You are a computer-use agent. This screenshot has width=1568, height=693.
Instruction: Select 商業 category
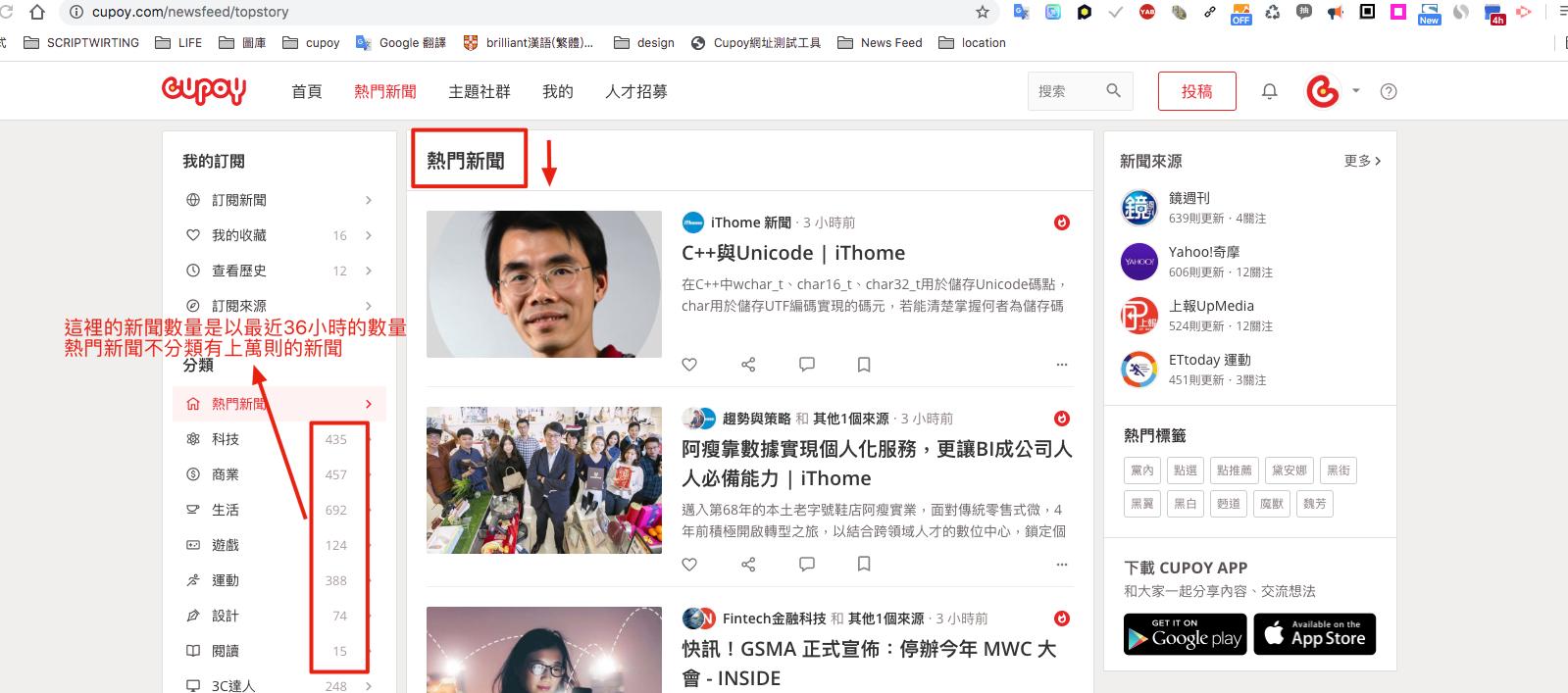coord(279,474)
